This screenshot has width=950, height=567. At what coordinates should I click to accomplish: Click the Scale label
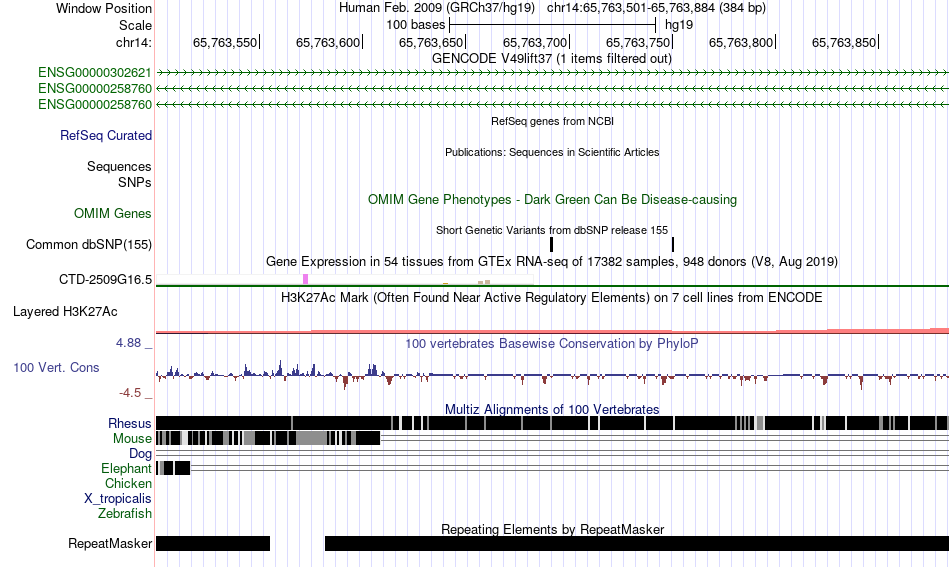pos(135,25)
